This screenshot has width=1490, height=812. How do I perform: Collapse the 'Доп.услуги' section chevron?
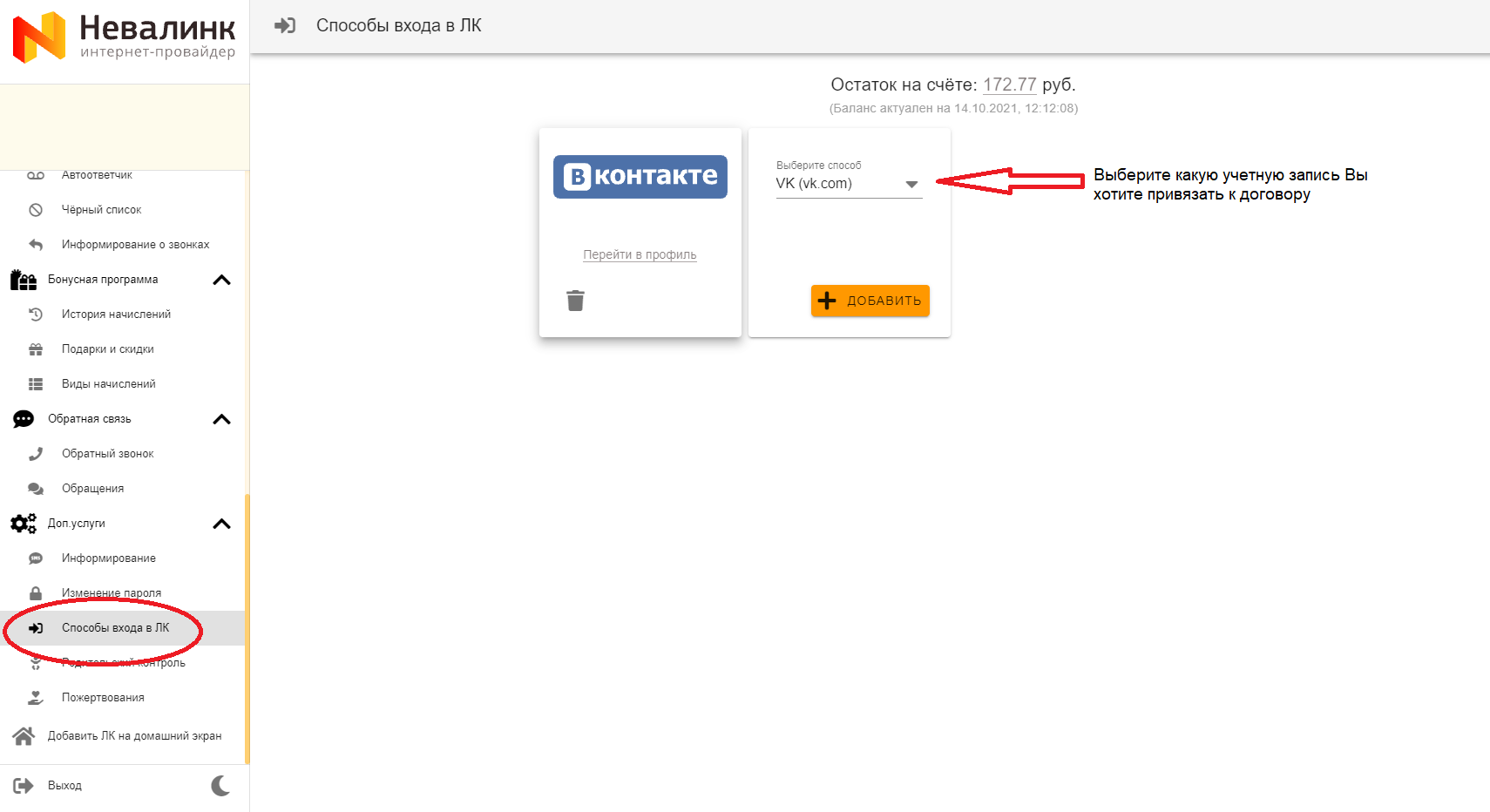pyautogui.click(x=221, y=524)
